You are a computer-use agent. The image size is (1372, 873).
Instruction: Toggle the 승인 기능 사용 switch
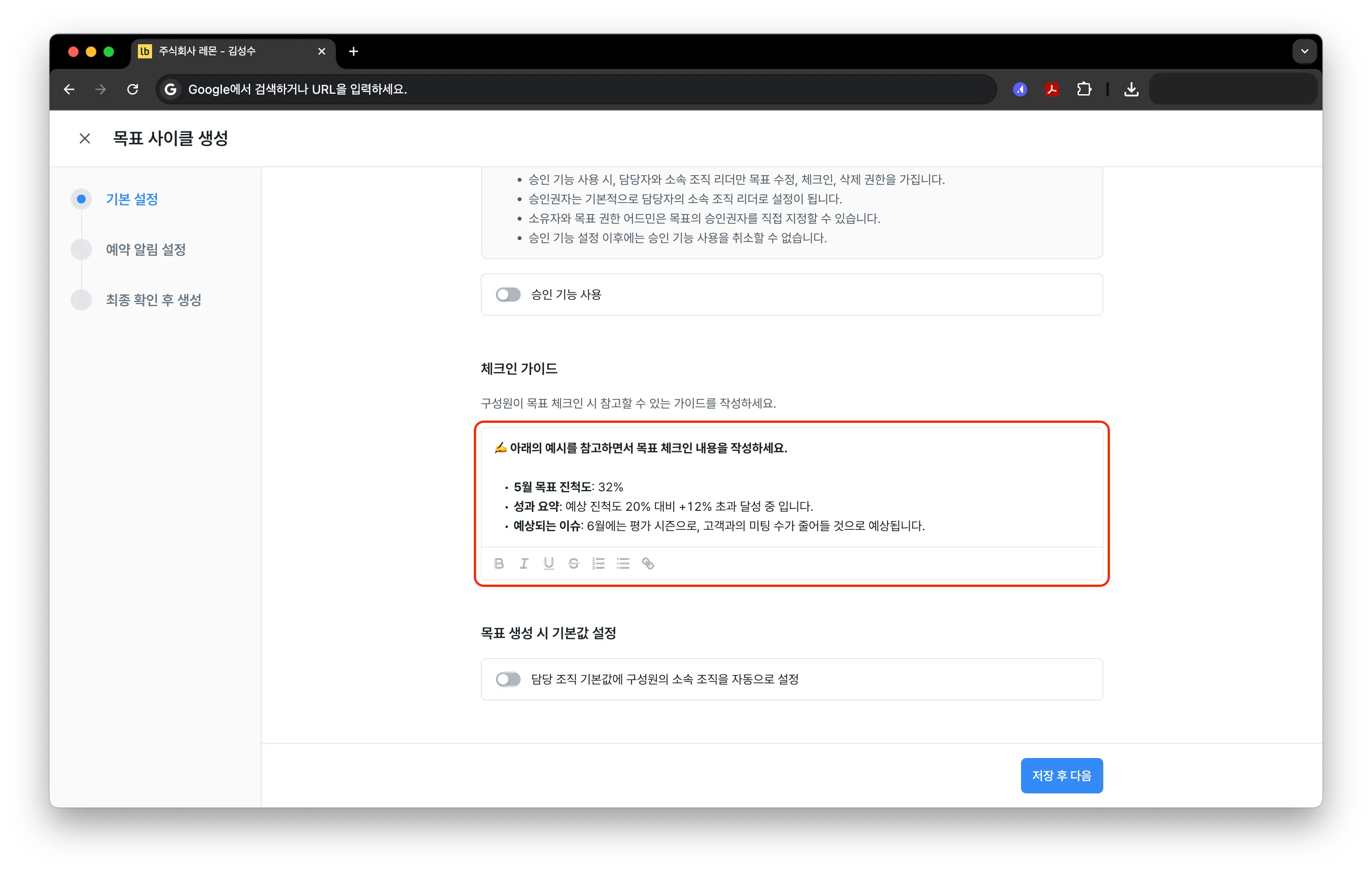[x=508, y=294]
